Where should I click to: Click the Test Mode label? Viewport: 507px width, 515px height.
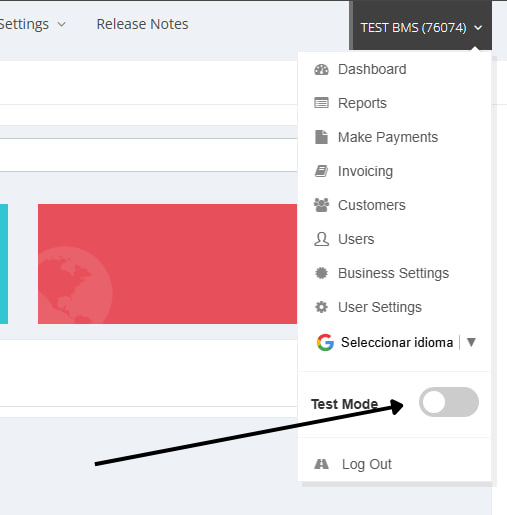click(344, 404)
